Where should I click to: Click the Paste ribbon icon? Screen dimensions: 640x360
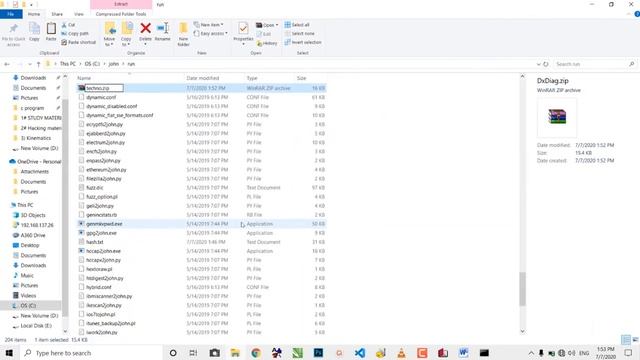pos(51,29)
